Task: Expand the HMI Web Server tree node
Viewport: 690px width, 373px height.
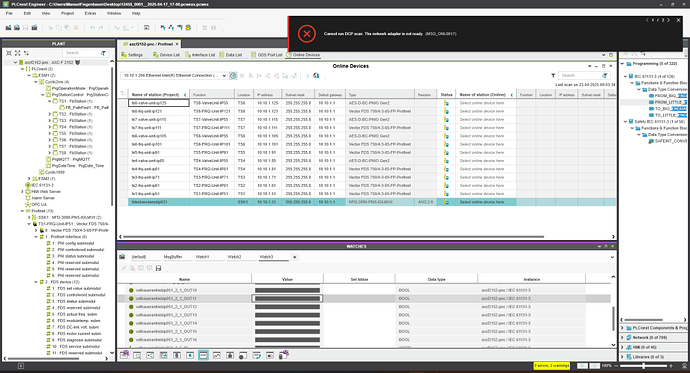Action: 22,191
